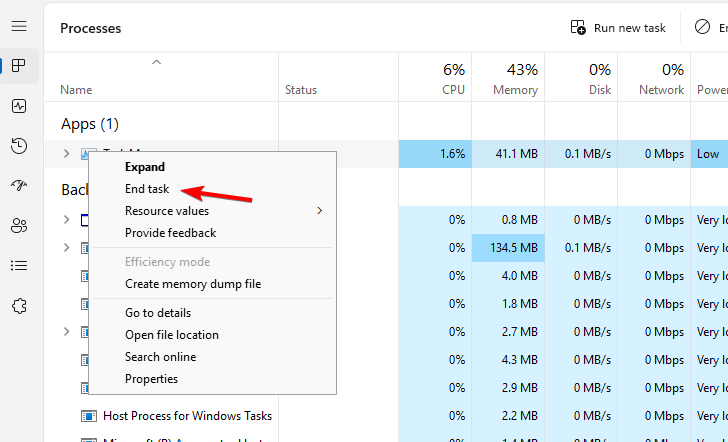728x442 pixels.
Task: Expand the process row using 134.5 MB
Action: 67,248
